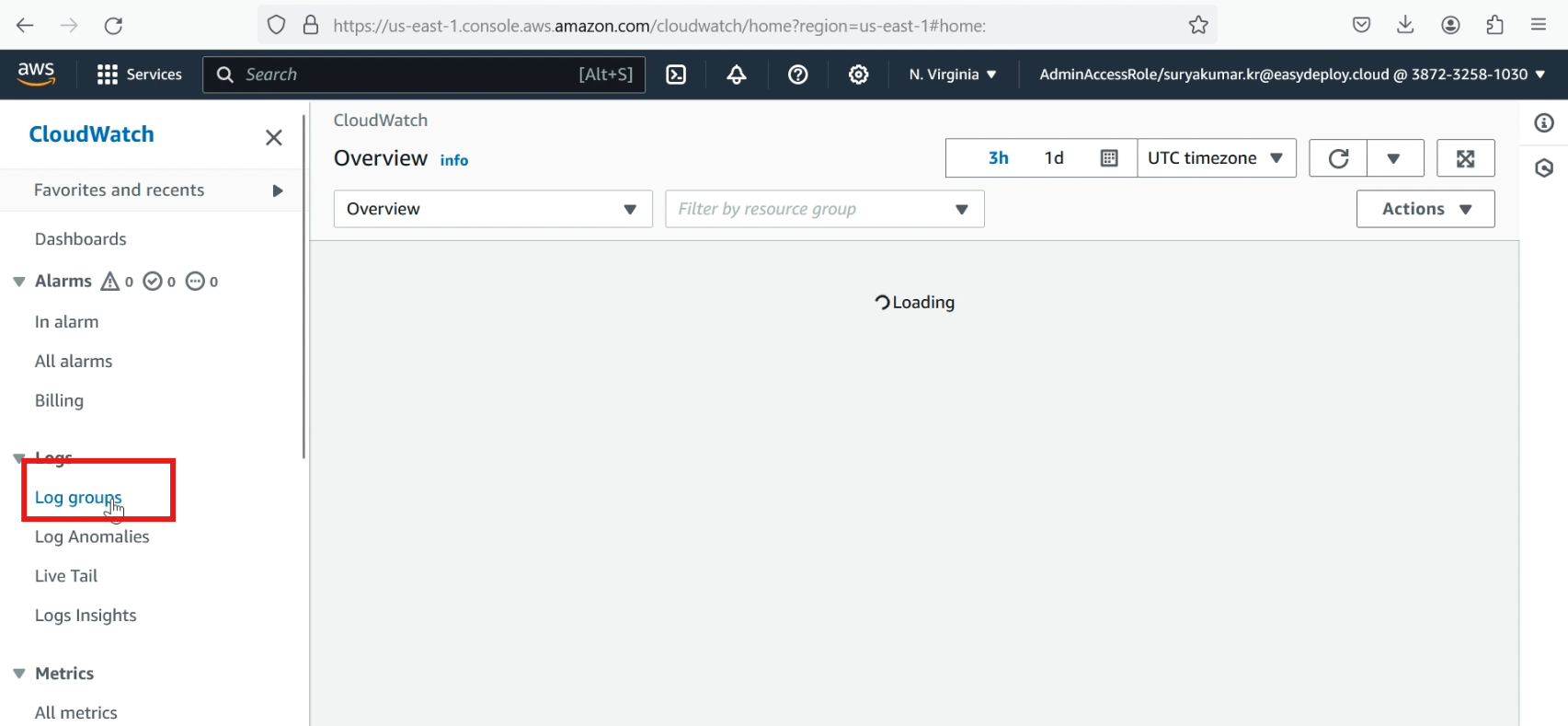Click the OK checkmark alarm count icon
This screenshot has width=1568, height=726.
[x=159, y=282]
